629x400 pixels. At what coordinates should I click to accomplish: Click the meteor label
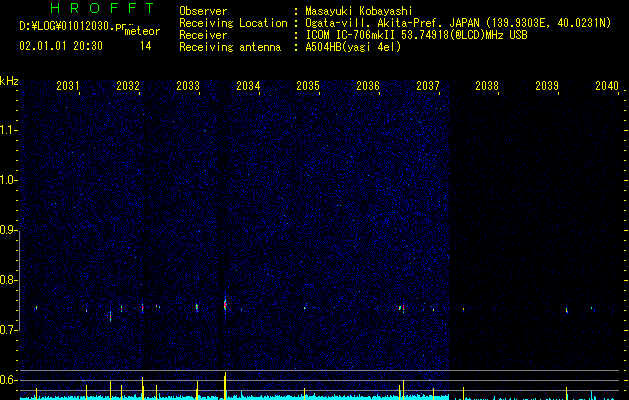142,31
